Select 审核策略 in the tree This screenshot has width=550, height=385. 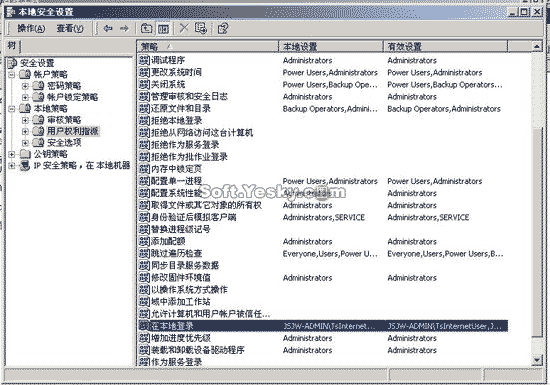click(64, 120)
